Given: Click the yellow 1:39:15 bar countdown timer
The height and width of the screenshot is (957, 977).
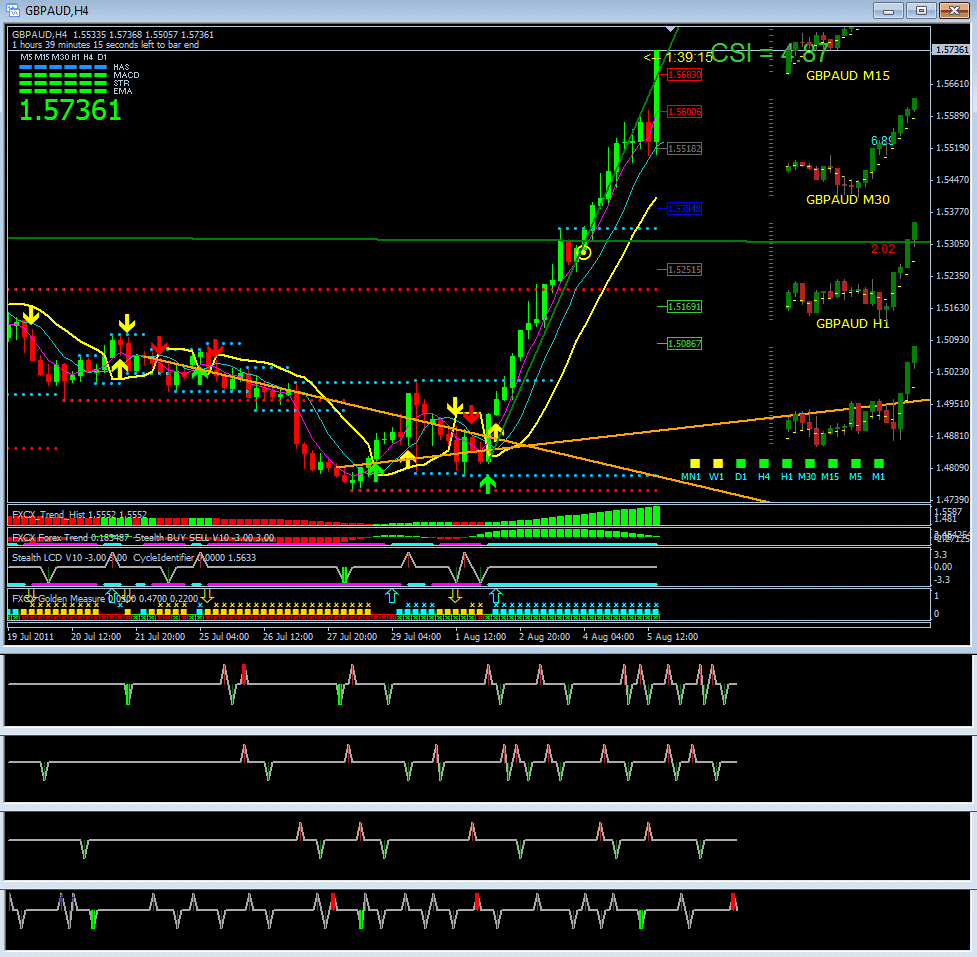Looking at the screenshot, I should [x=689, y=57].
